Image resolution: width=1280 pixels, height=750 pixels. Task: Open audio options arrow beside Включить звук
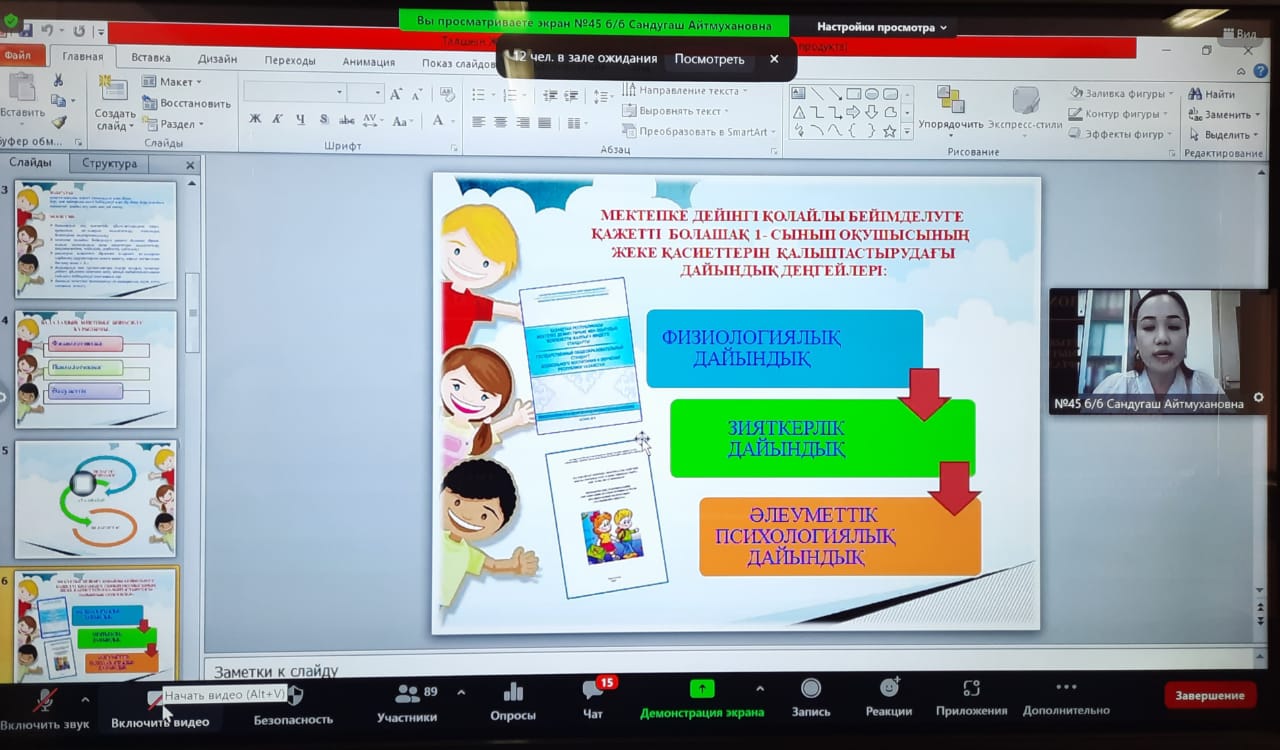click(85, 699)
